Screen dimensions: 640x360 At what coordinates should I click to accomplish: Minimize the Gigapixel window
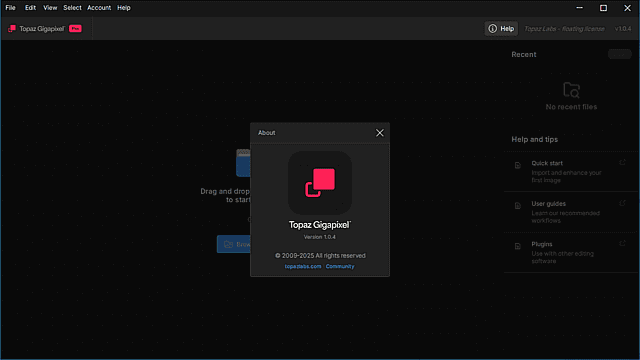point(580,8)
